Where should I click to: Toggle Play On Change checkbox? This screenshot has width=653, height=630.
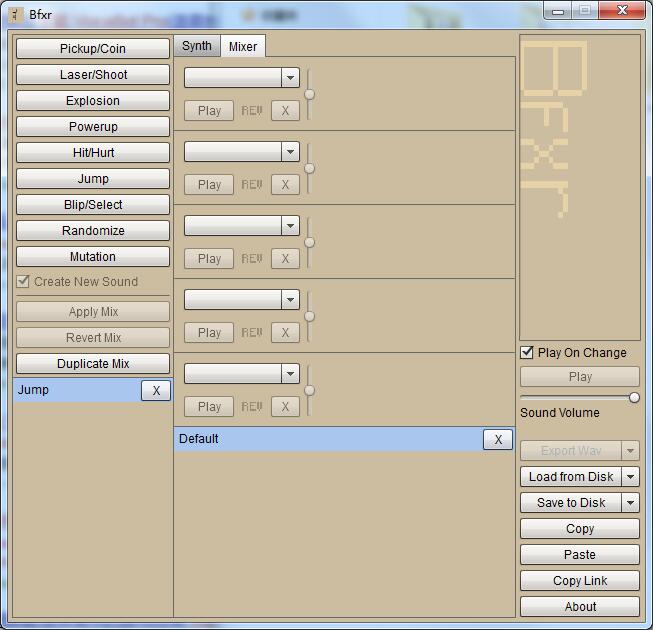[x=527, y=353]
